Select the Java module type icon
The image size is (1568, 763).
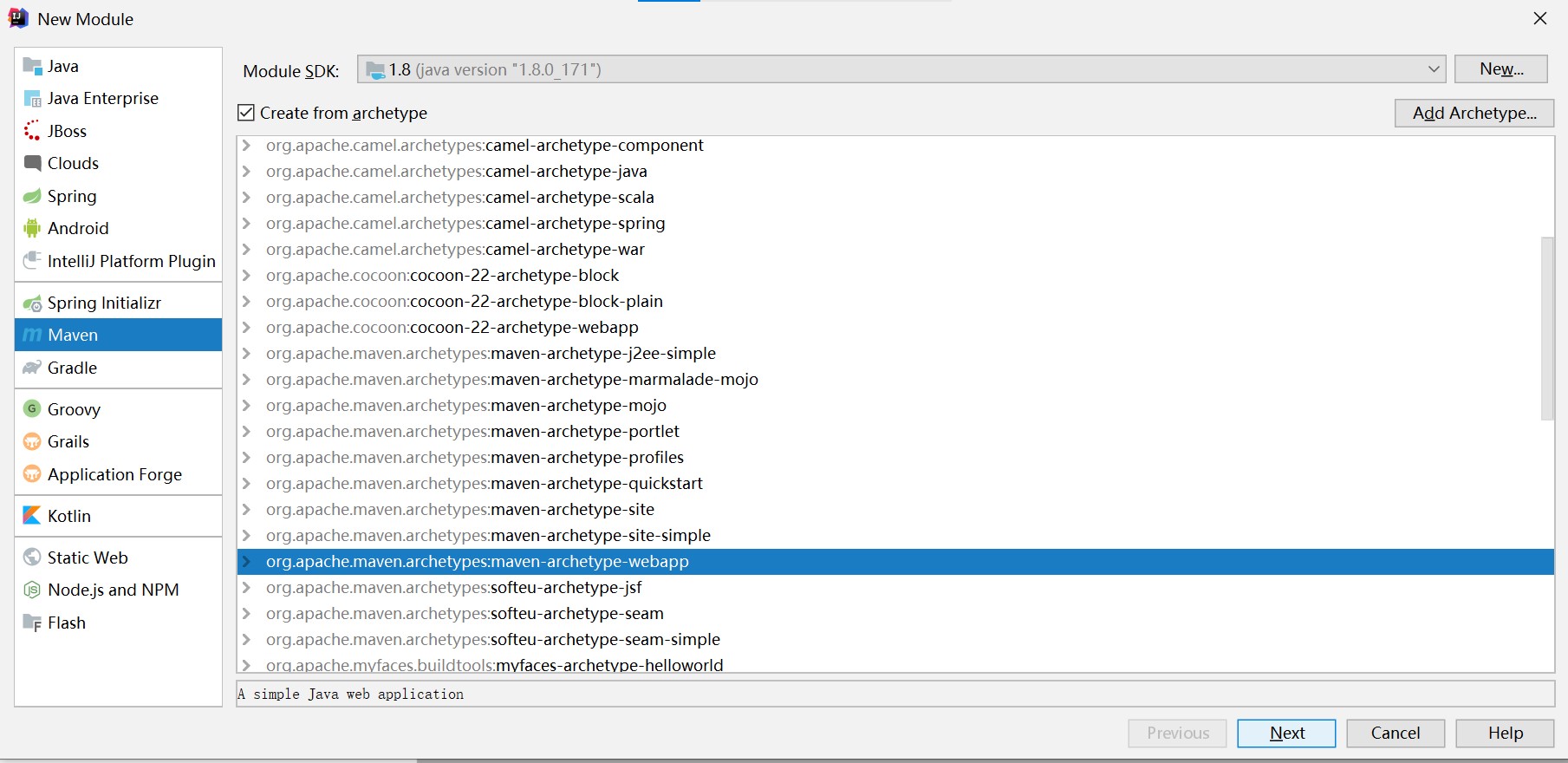point(32,66)
